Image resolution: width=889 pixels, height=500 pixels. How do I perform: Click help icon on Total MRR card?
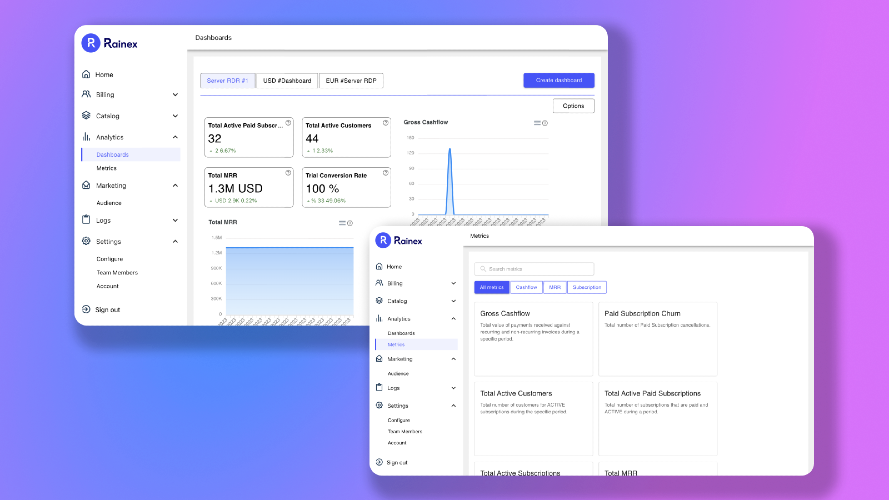click(x=288, y=173)
